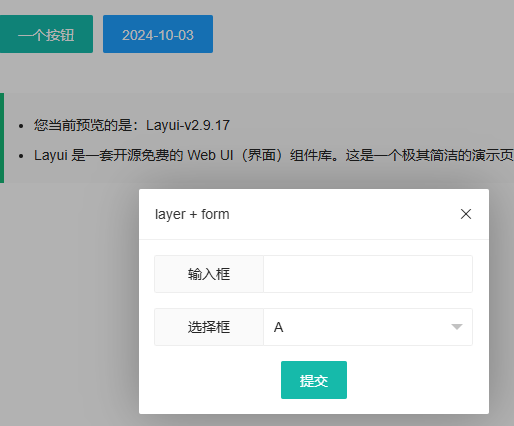Open the 选择框 select box
The width and height of the screenshot is (514, 426).
(368, 327)
